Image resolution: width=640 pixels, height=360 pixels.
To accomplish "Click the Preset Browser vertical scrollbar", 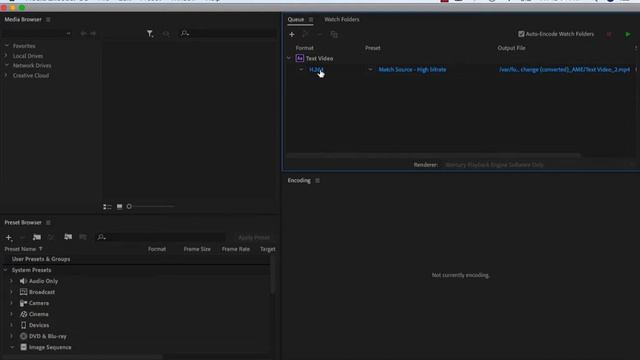I will (273, 274).
